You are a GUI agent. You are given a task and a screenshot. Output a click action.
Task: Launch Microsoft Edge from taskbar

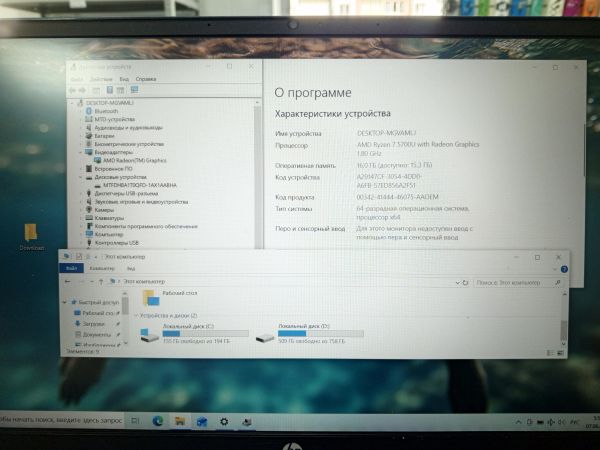[157, 421]
